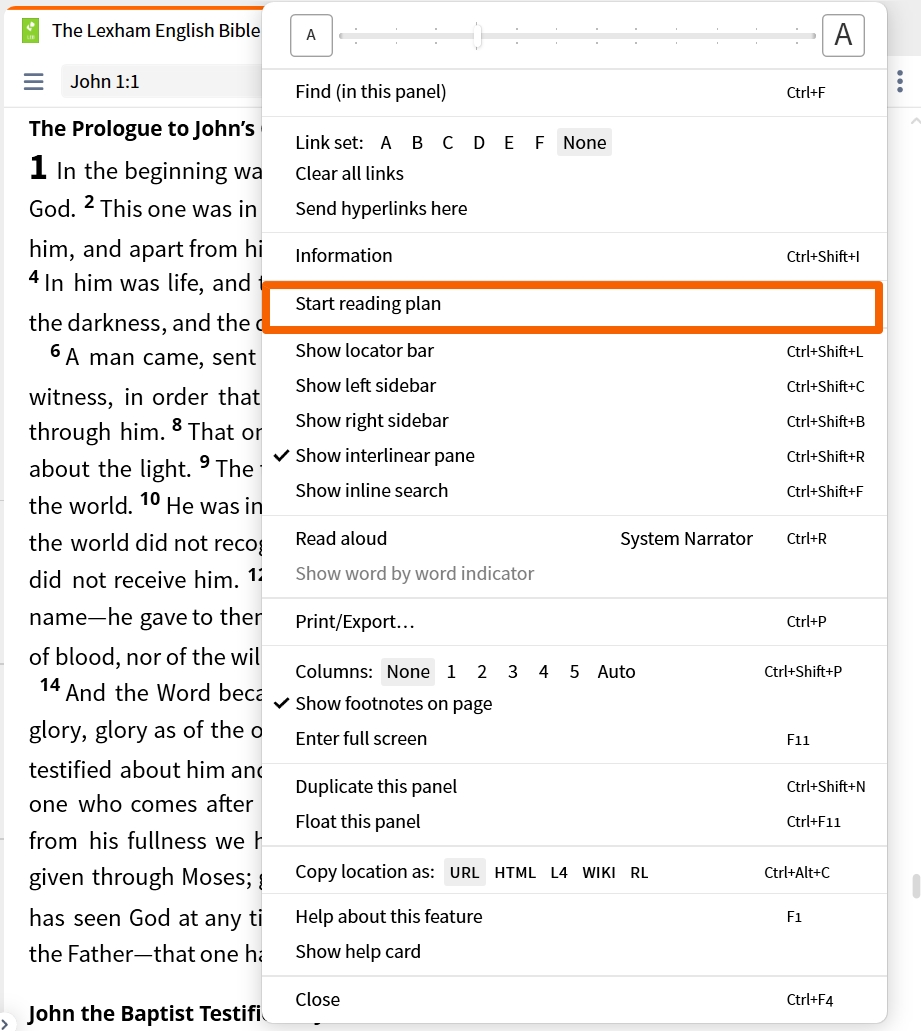Choose link set D
This screenshot has width=921, height=1031.
point(479,143)
